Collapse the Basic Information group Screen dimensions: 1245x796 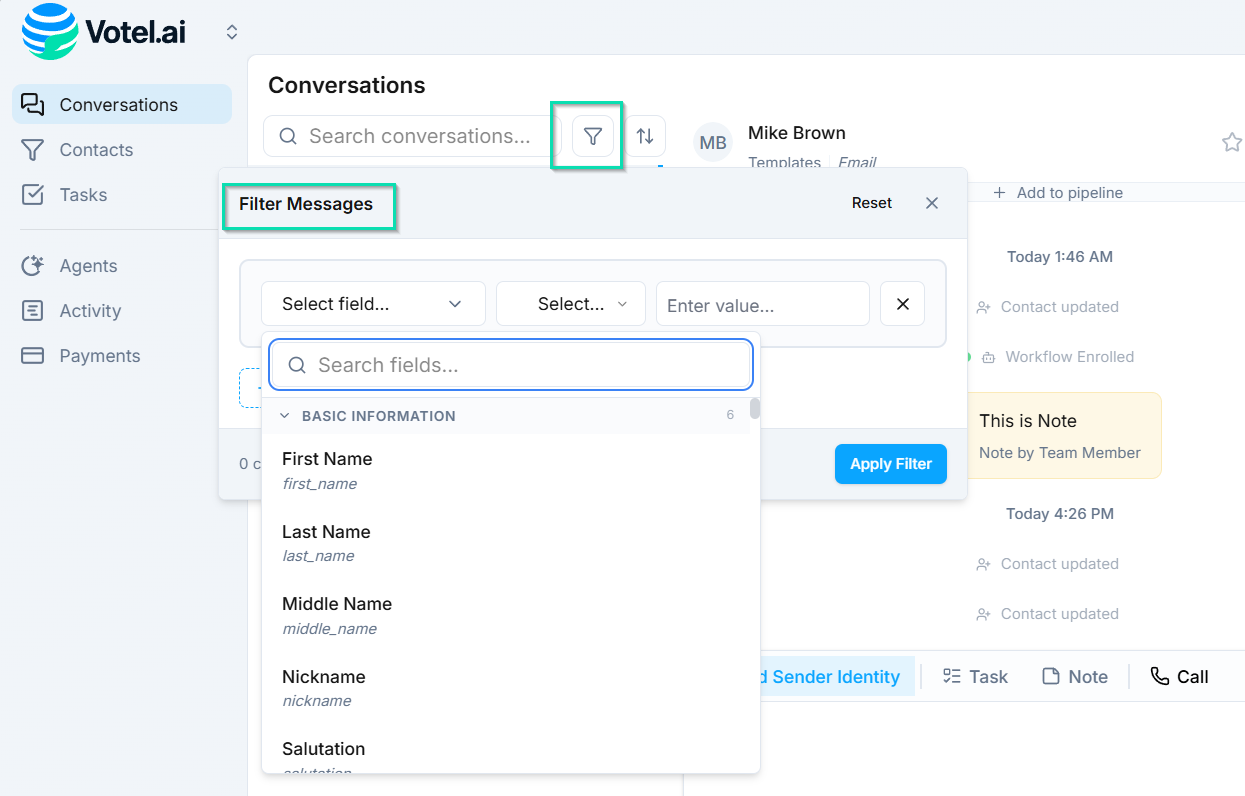pyautogui.click(x=285, y=416)
